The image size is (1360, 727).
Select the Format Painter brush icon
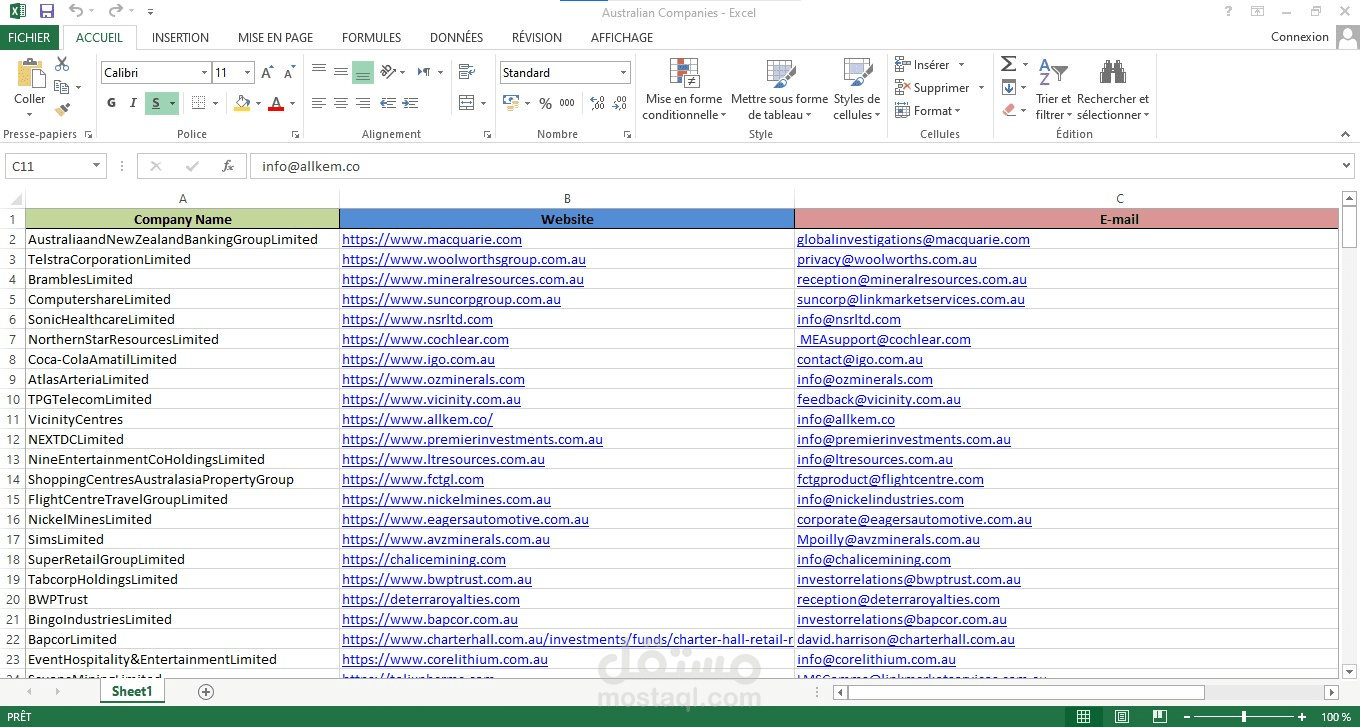click(63, 110)
